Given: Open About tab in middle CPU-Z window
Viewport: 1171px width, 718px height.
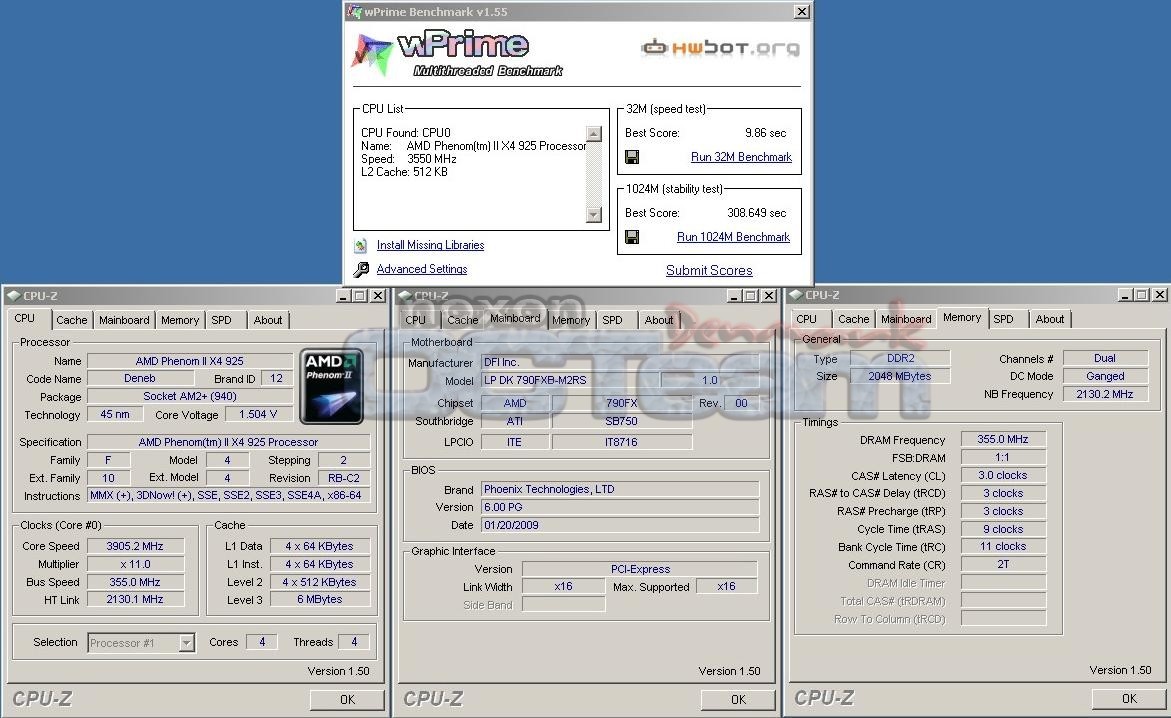Looking at the screenshot, I should [x=659, y=320].
